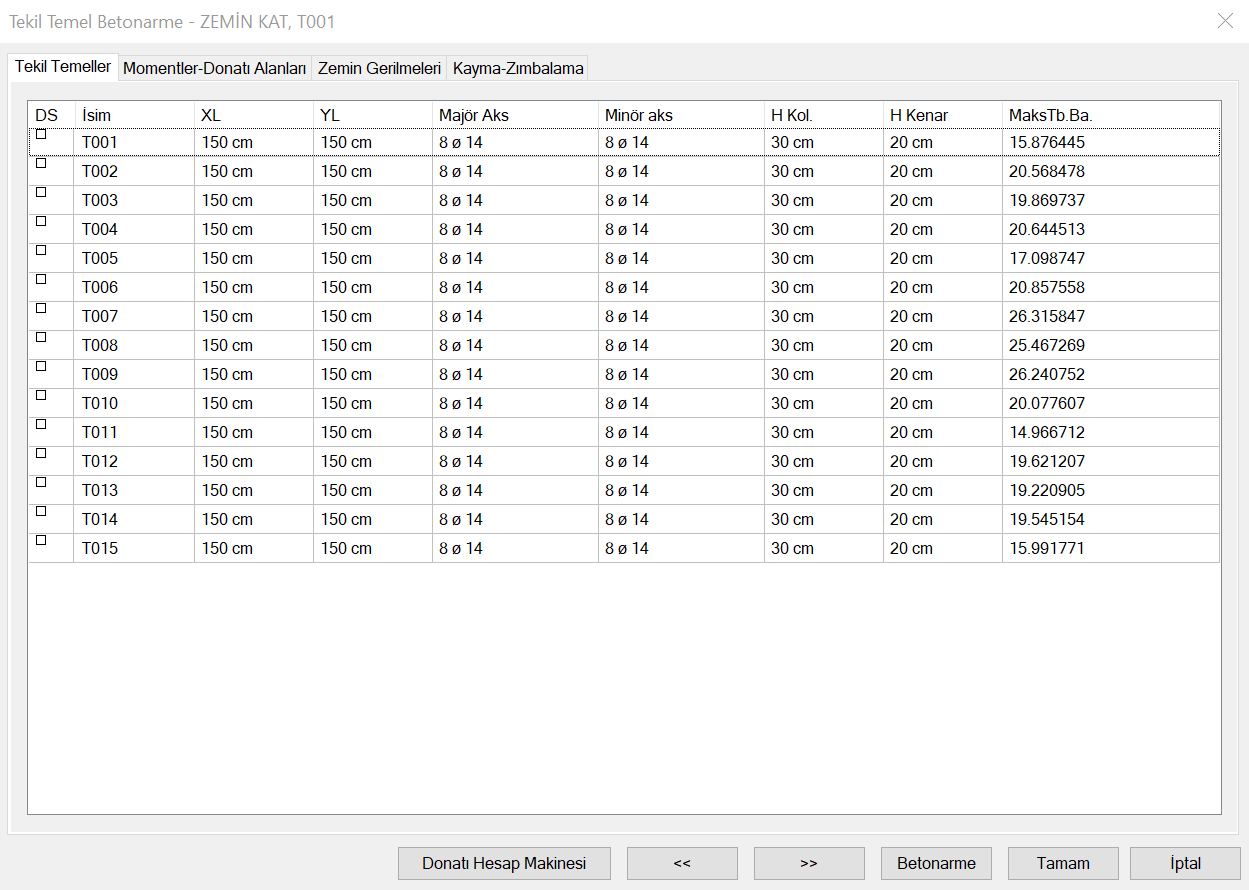
Task: Select the Tekil Temeller tab
Action: point(63,66)
